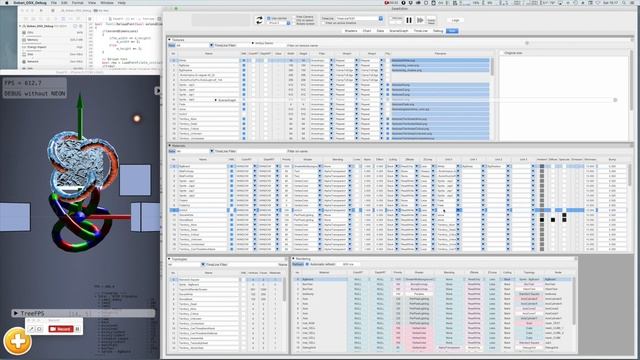Collapse the Textures panel
The height and width of the screenshot is (360, 640).
point(169,40)
